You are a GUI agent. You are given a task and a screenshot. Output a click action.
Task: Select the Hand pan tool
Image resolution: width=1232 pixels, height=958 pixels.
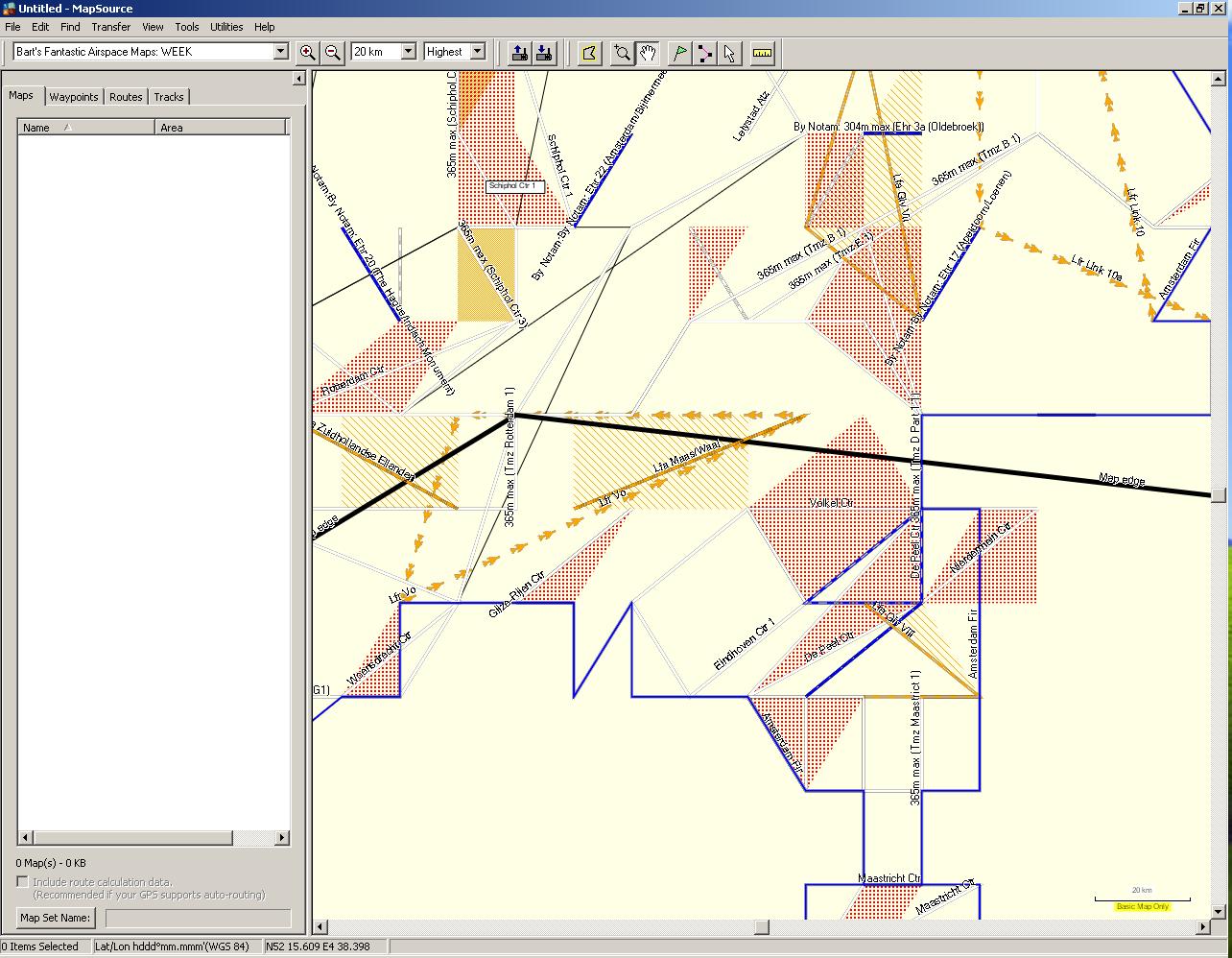pos(648,53)
